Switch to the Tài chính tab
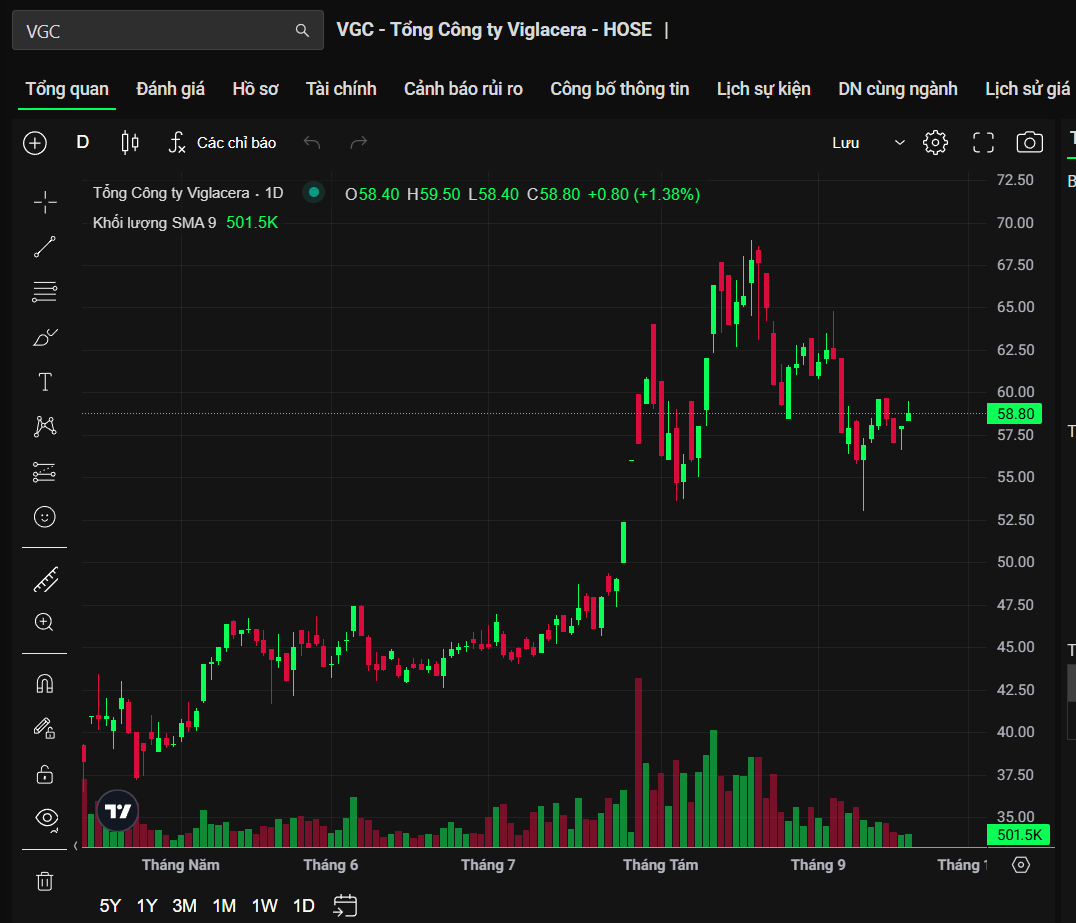The height and width of the screenshot is (923, 1076). pos(341,89)
